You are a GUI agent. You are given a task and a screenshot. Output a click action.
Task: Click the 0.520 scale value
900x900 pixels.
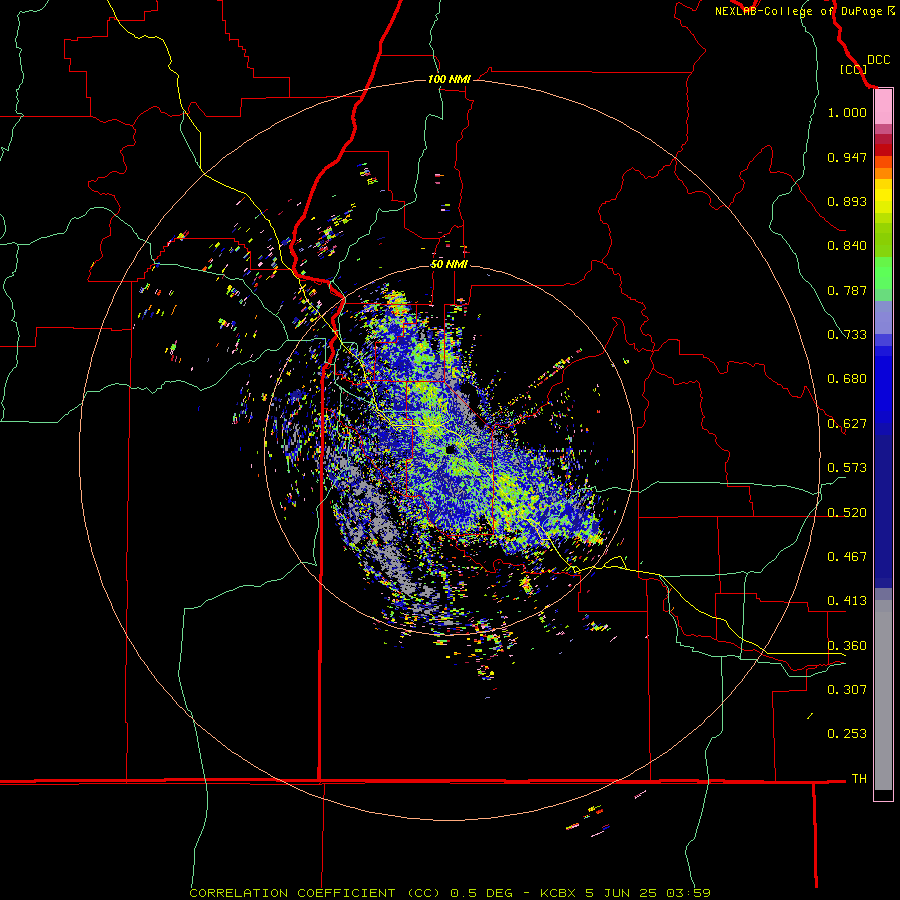847,513
